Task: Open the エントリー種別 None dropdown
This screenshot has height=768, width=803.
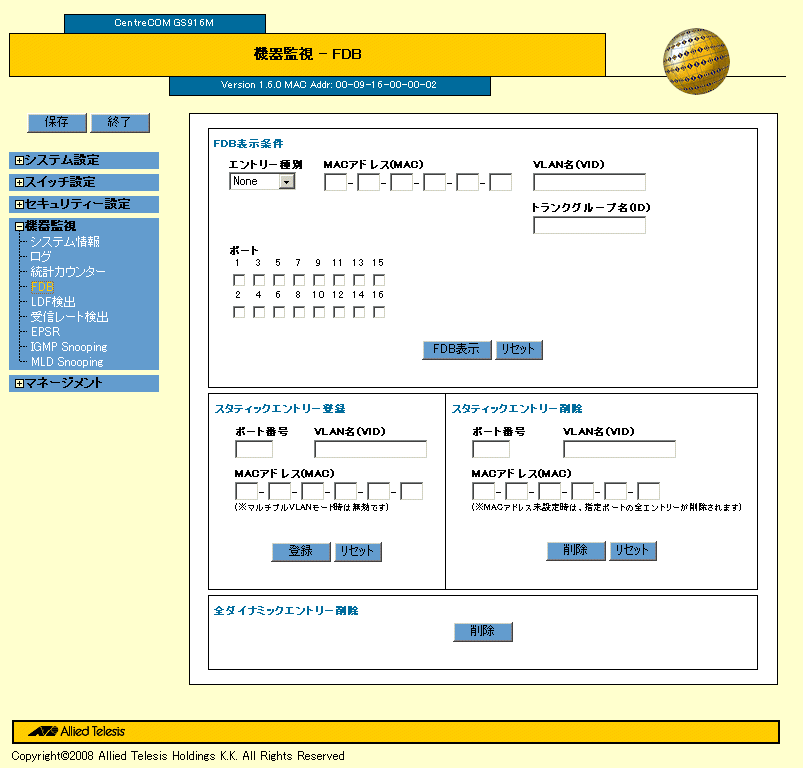Action: click(x=262, y=181)
